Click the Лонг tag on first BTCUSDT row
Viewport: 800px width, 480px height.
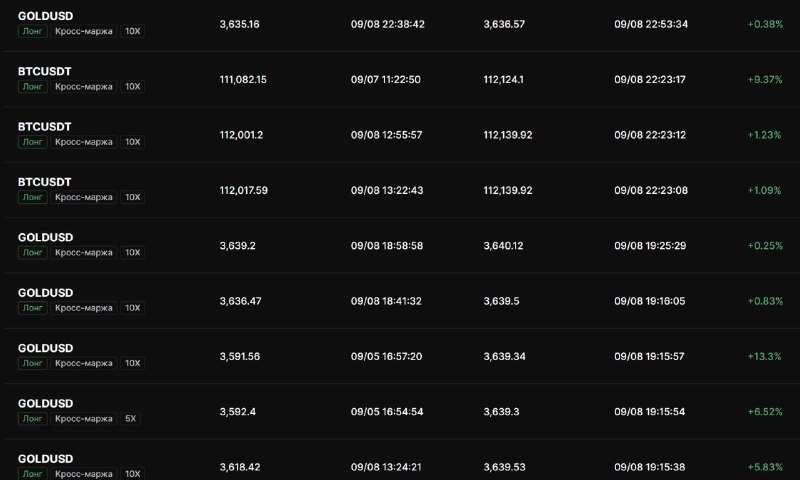[33, 87]
